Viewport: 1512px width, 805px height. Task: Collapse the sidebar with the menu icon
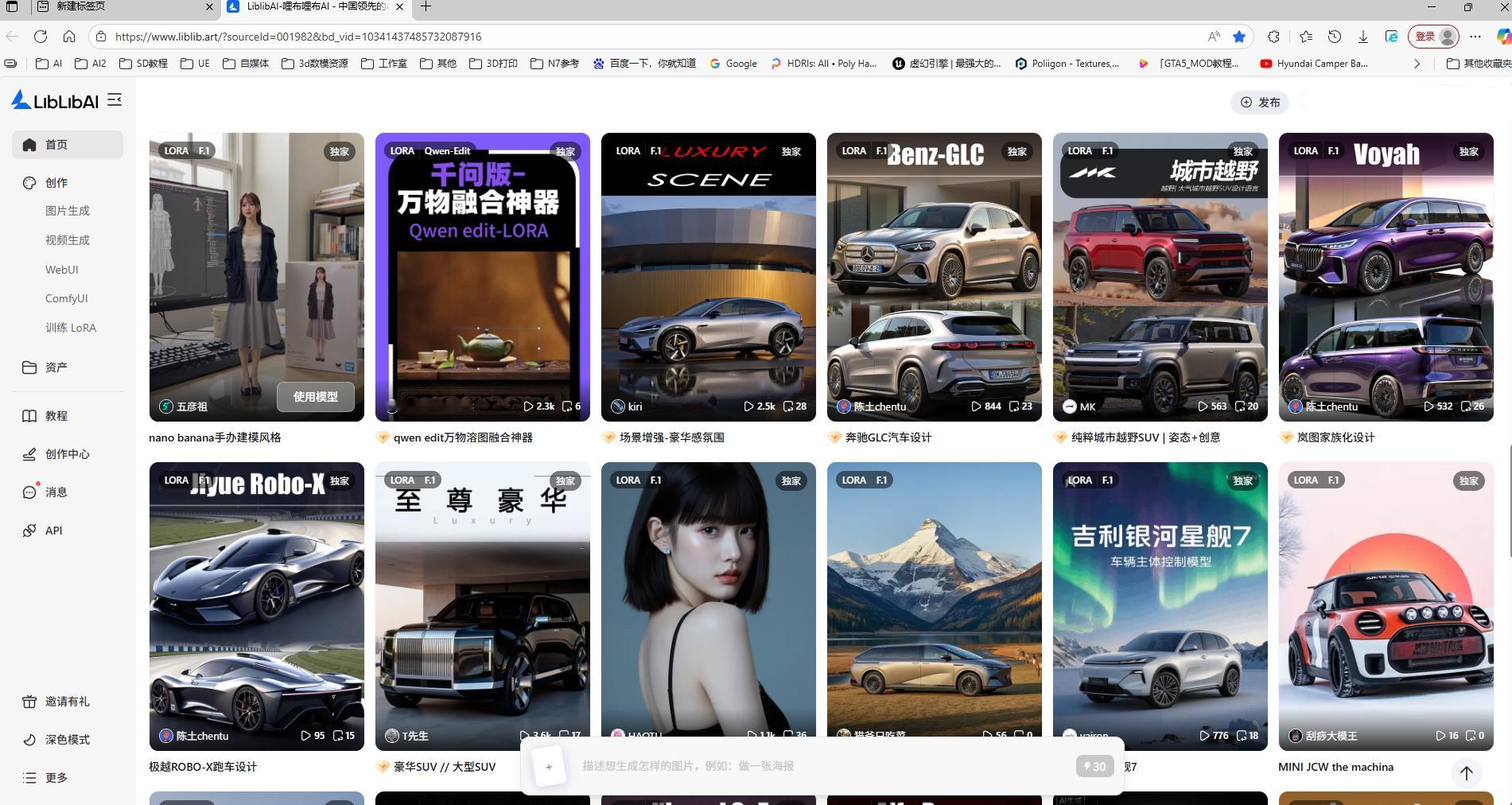[x=115, y=99]
